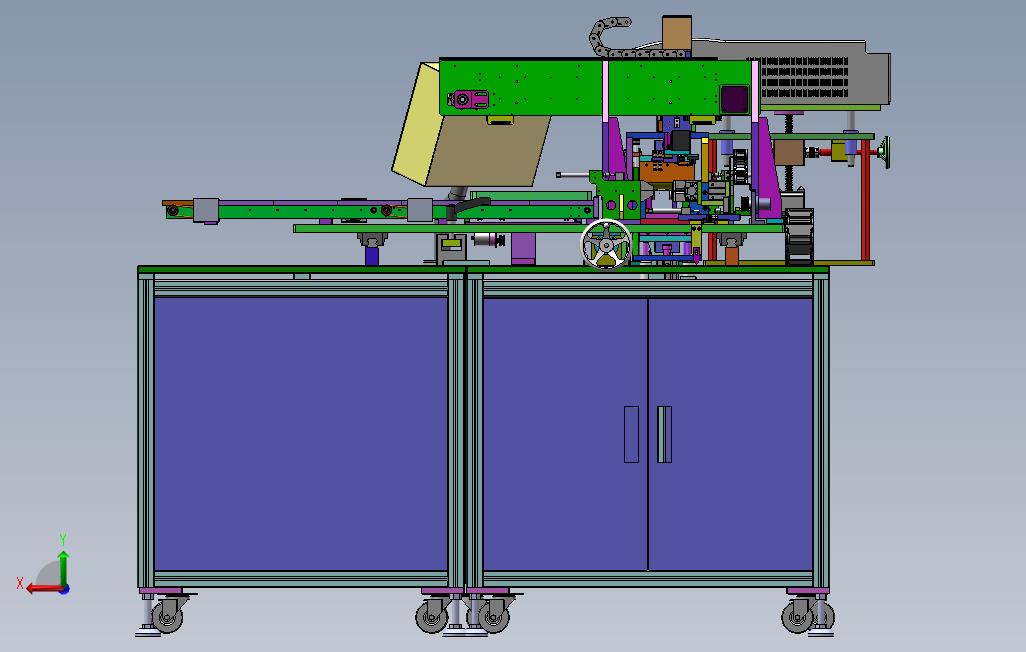Select the left blue door of right cabinet
The height and width of the screenshot is (652, 1026).
[x=565, y=435]
